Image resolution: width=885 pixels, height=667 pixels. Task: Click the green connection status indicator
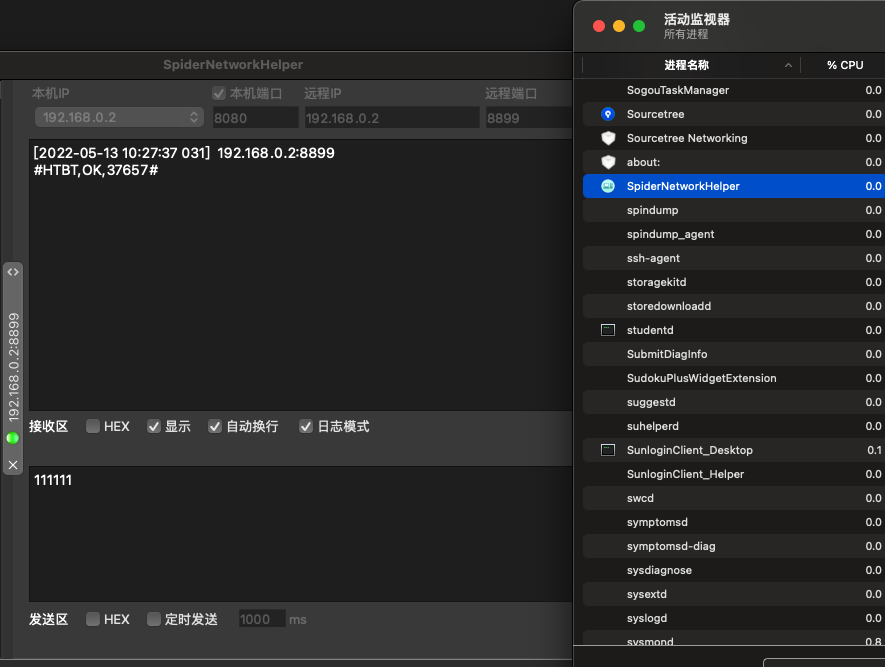(12, 438)
